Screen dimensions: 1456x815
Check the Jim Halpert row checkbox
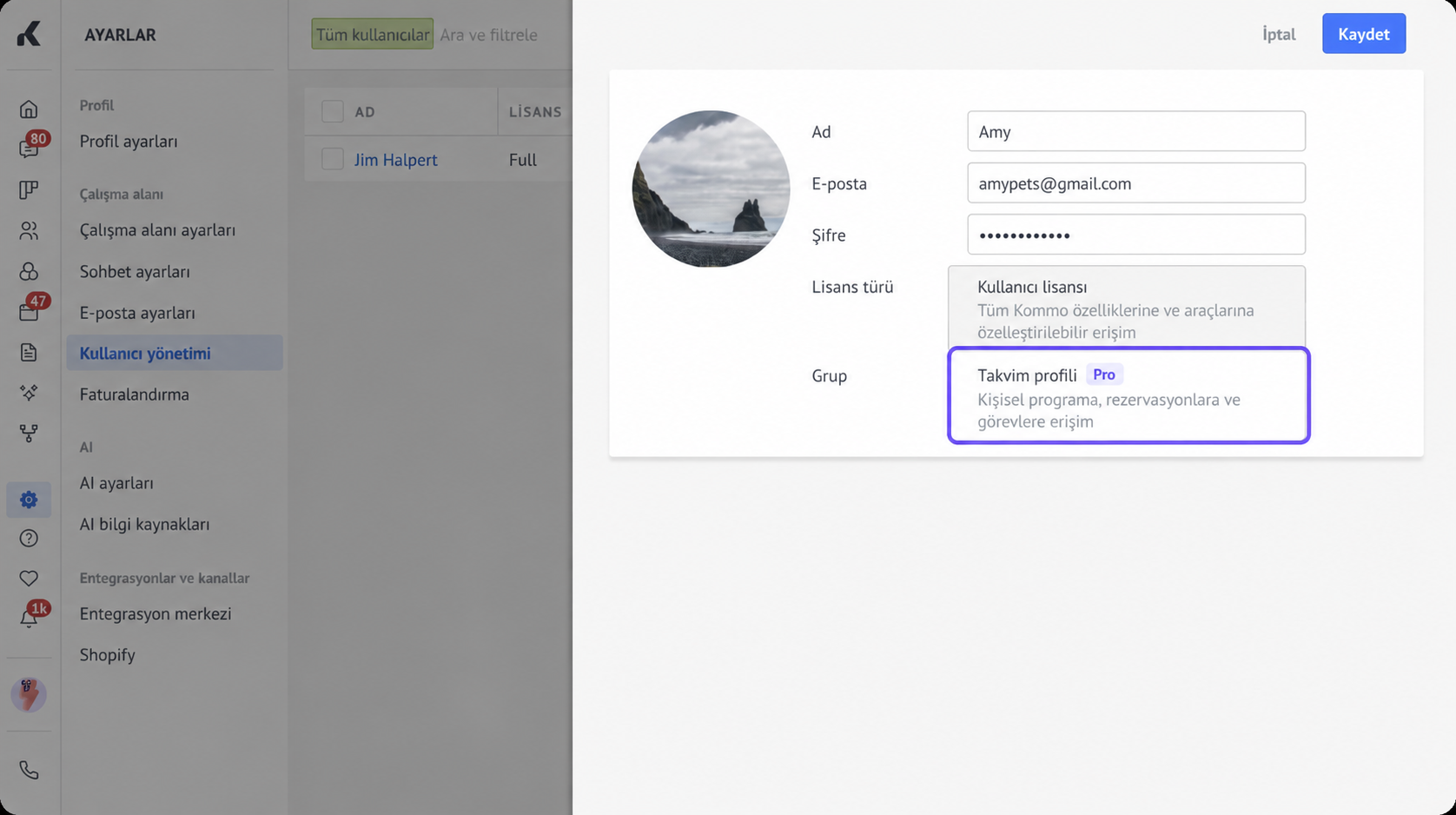click(x=333, y=159)
